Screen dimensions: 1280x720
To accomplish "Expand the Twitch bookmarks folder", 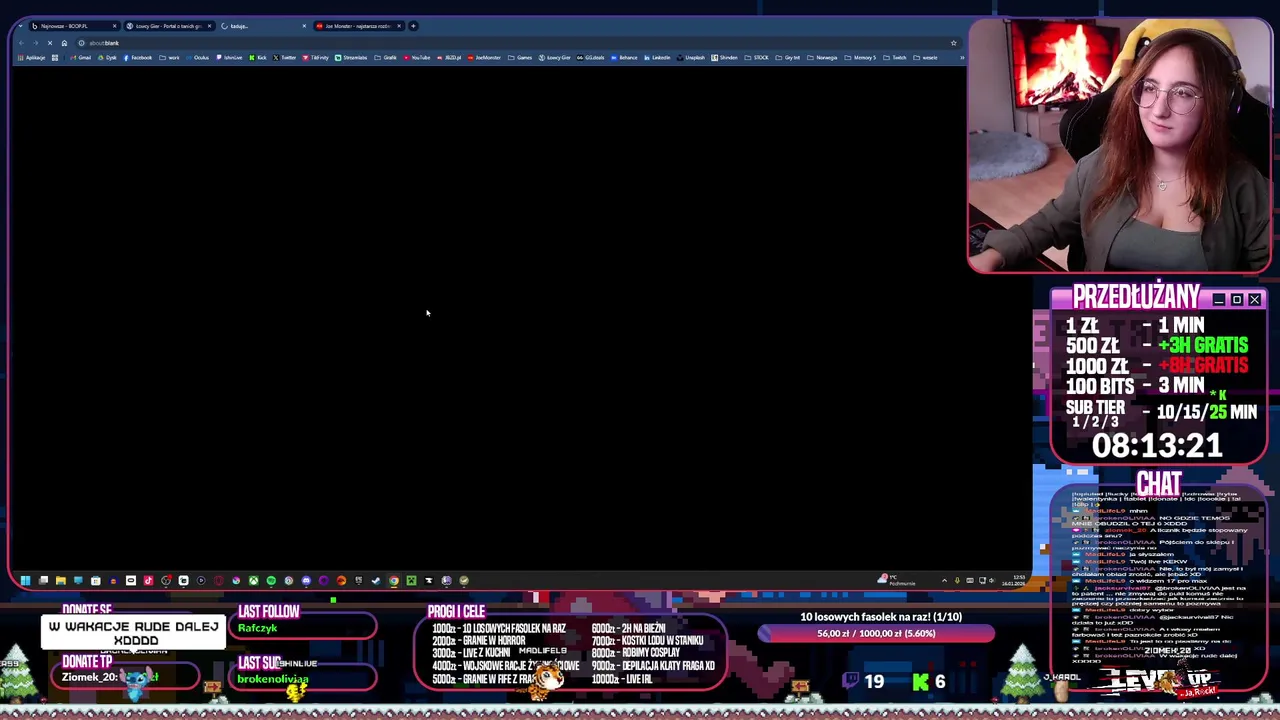I will pyautogui.click(x=895, y=57).
